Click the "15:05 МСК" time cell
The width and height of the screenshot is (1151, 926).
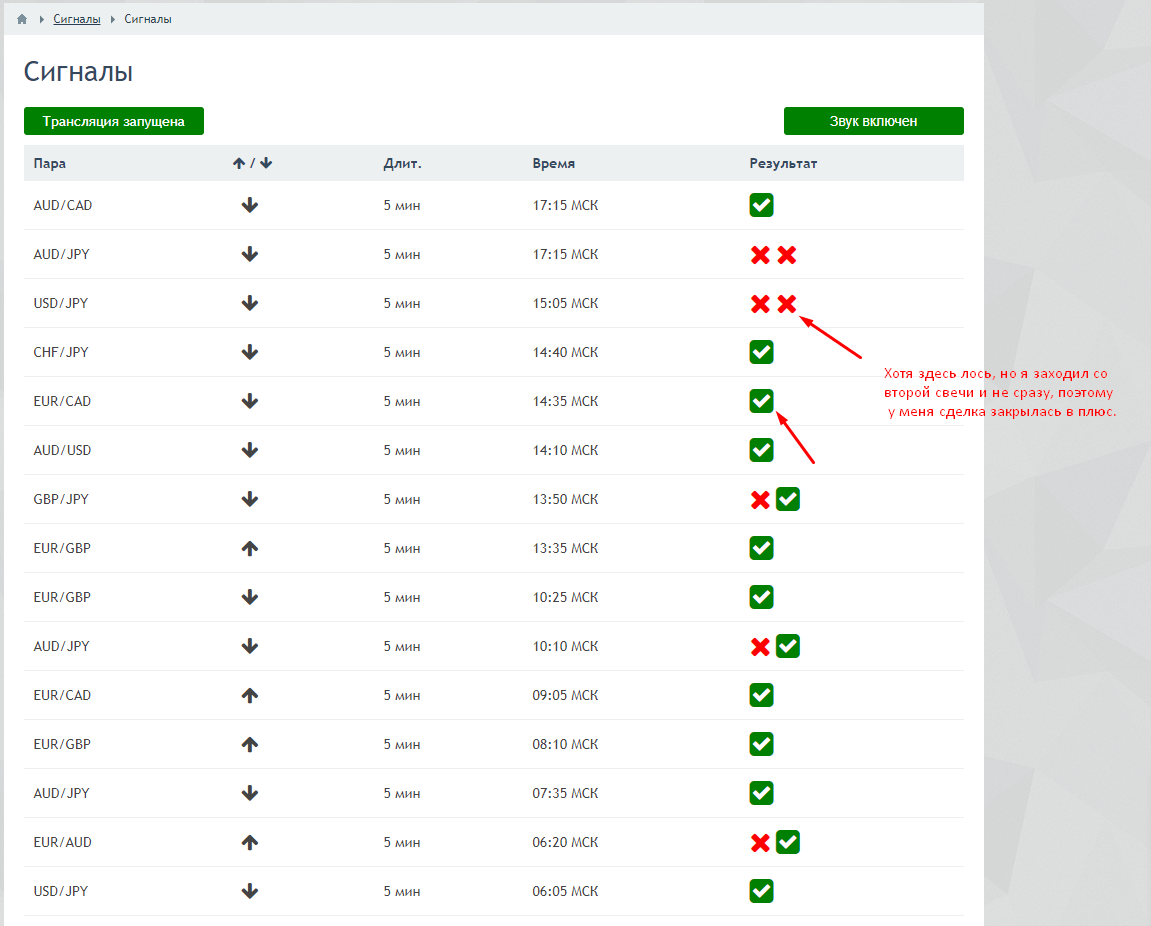tap(565, 303)
